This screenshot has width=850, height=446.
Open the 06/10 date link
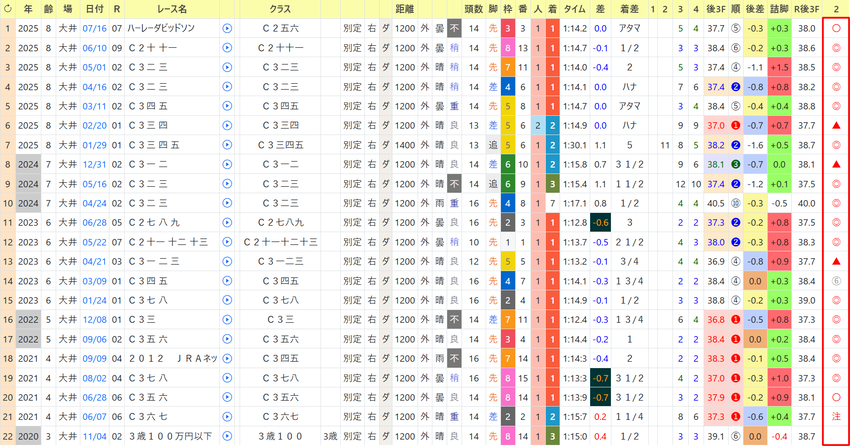(94, 48)
